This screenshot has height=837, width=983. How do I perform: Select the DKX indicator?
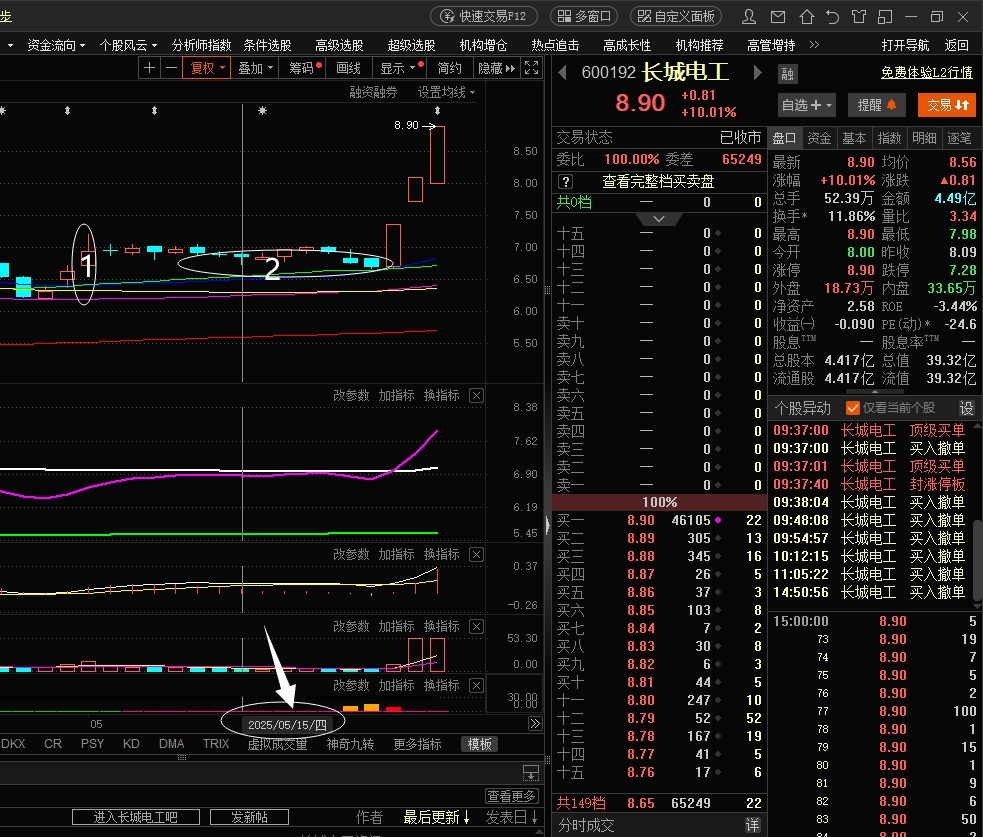point(13,744)
